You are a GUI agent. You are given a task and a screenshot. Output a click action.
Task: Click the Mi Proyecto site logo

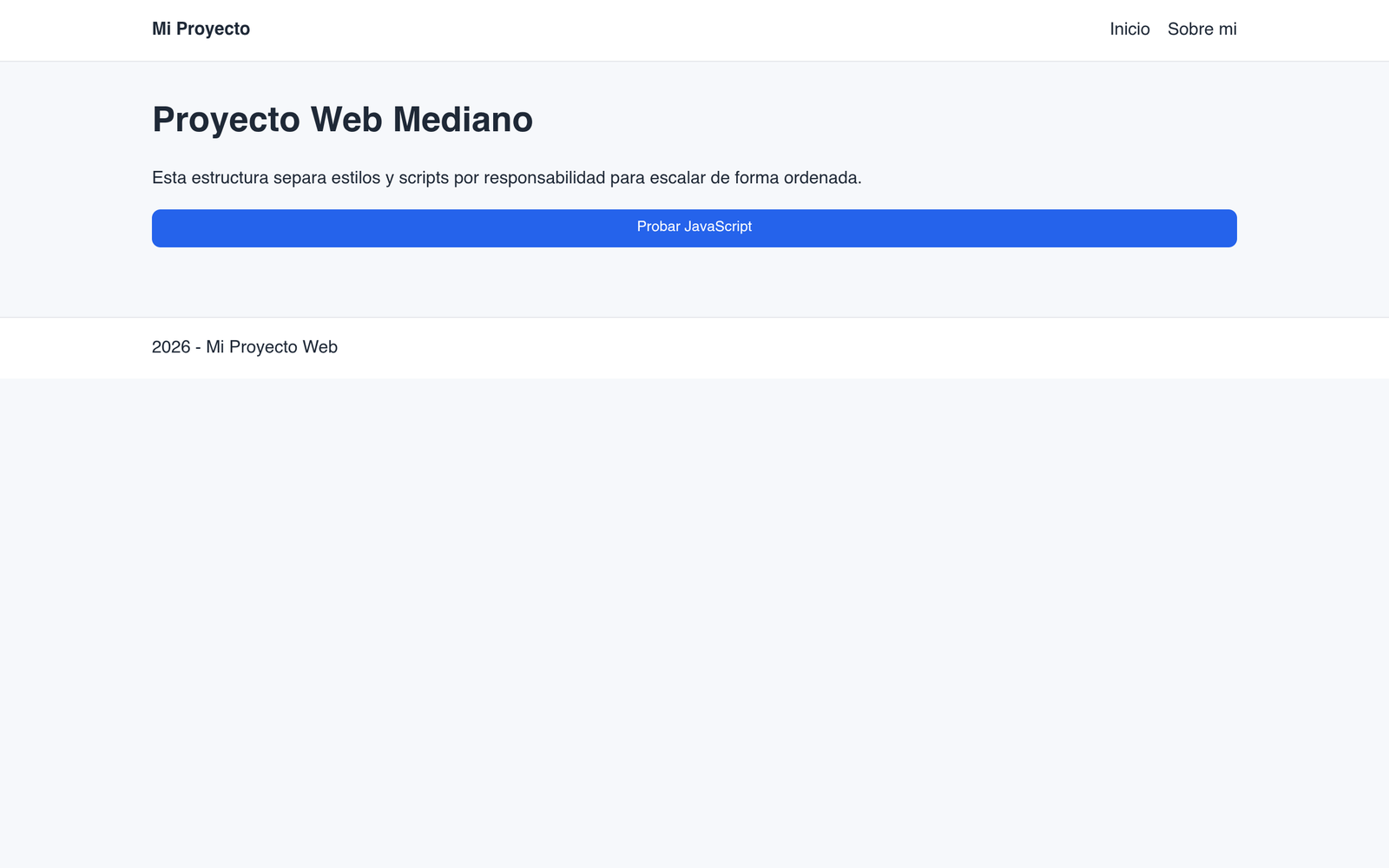201,29
